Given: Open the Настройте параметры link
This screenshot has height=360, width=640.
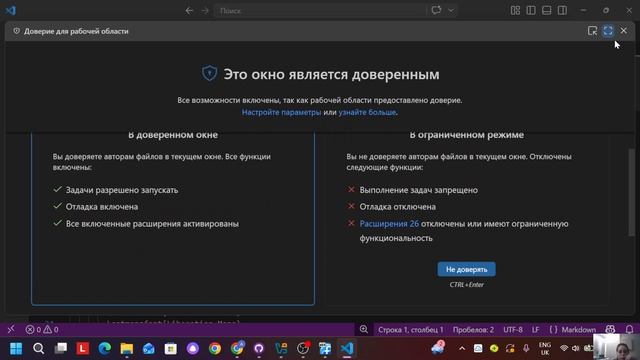Looking at the screenshot, I should 281,112.
